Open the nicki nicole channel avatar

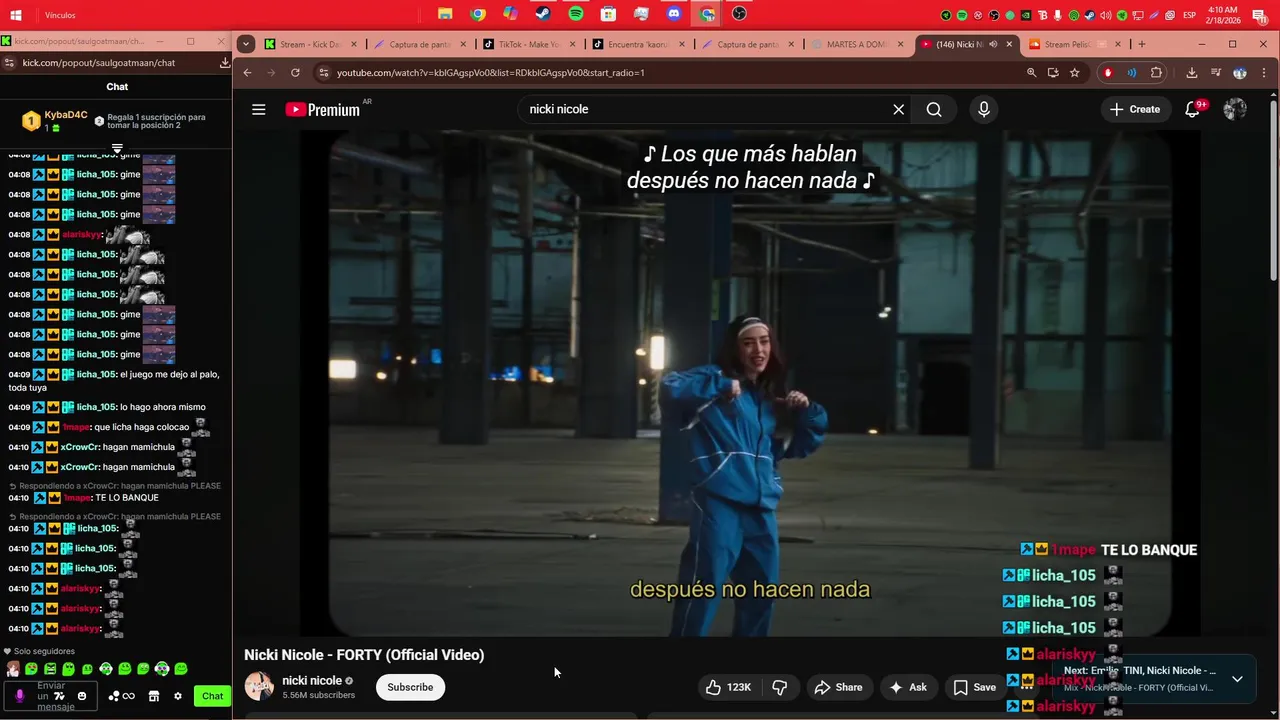point(259,686)
